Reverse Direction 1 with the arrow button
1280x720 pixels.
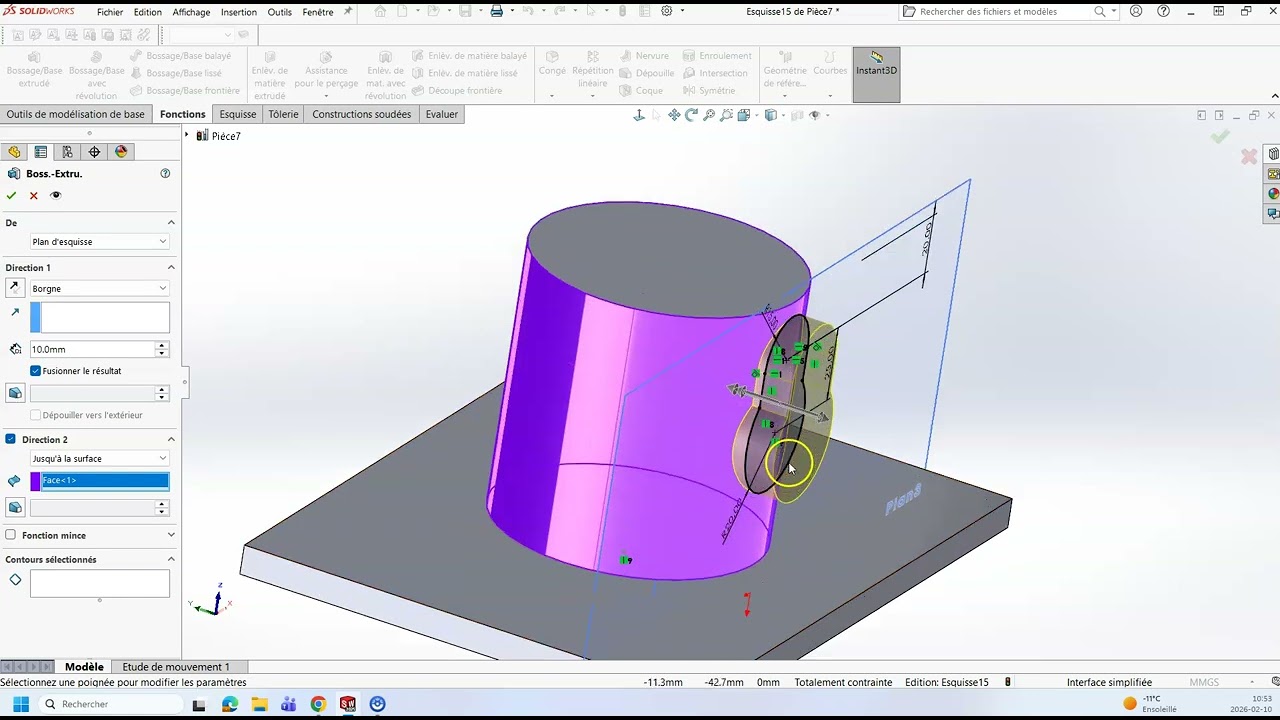[x=15, y=288]
